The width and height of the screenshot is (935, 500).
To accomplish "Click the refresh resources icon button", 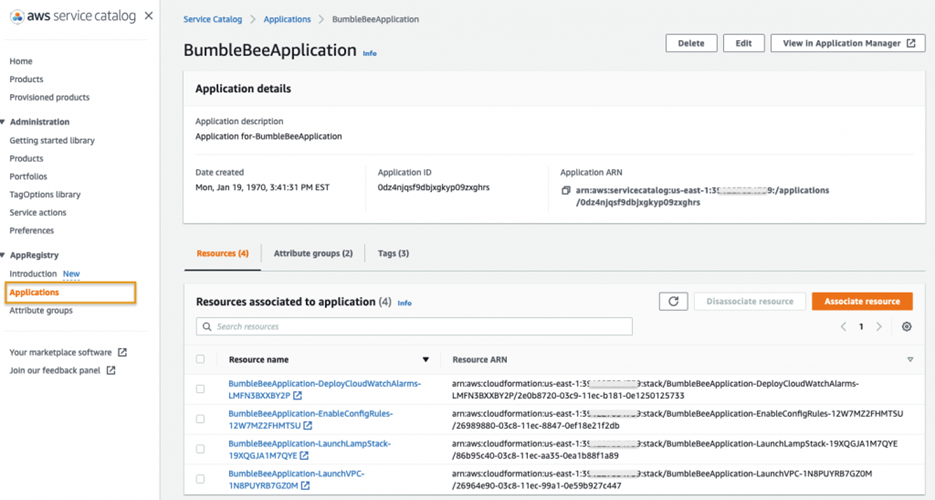I will coord(673,301).
